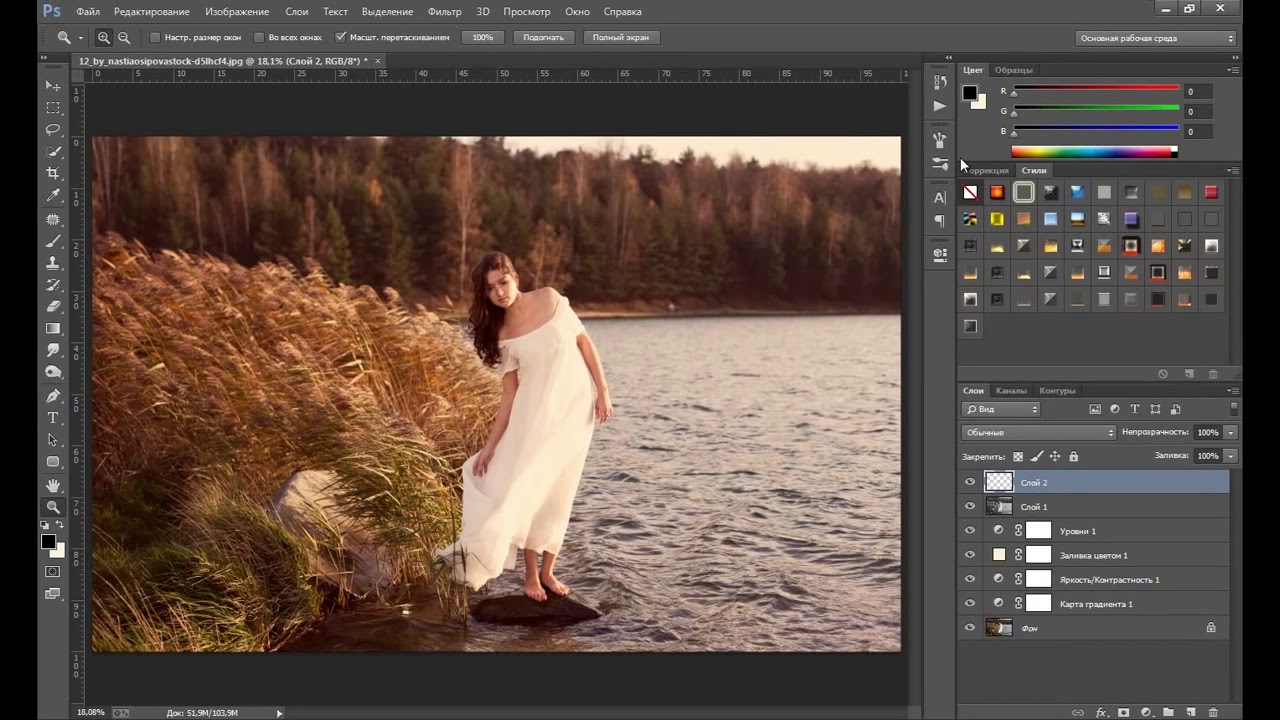Viewport: 1280px width, 720px height.
Task: Select the Crop tool
Action: (x=53, y=173)
